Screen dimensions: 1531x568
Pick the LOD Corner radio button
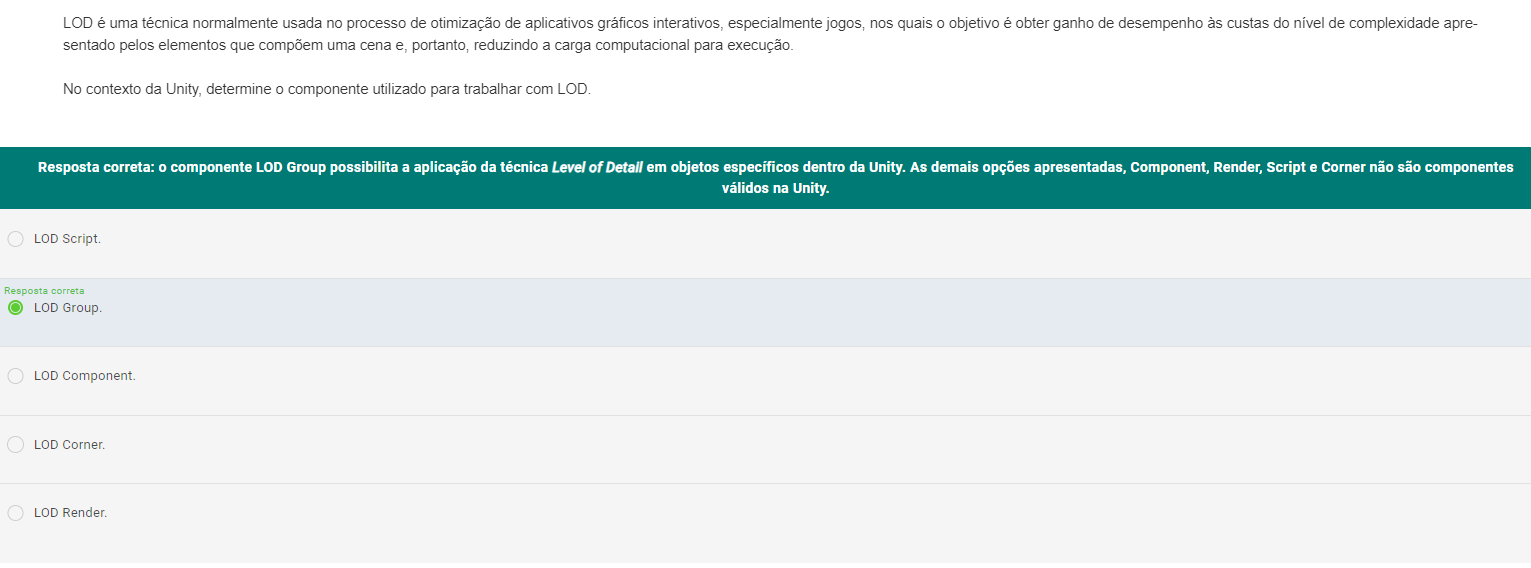[x=15, y=444]
